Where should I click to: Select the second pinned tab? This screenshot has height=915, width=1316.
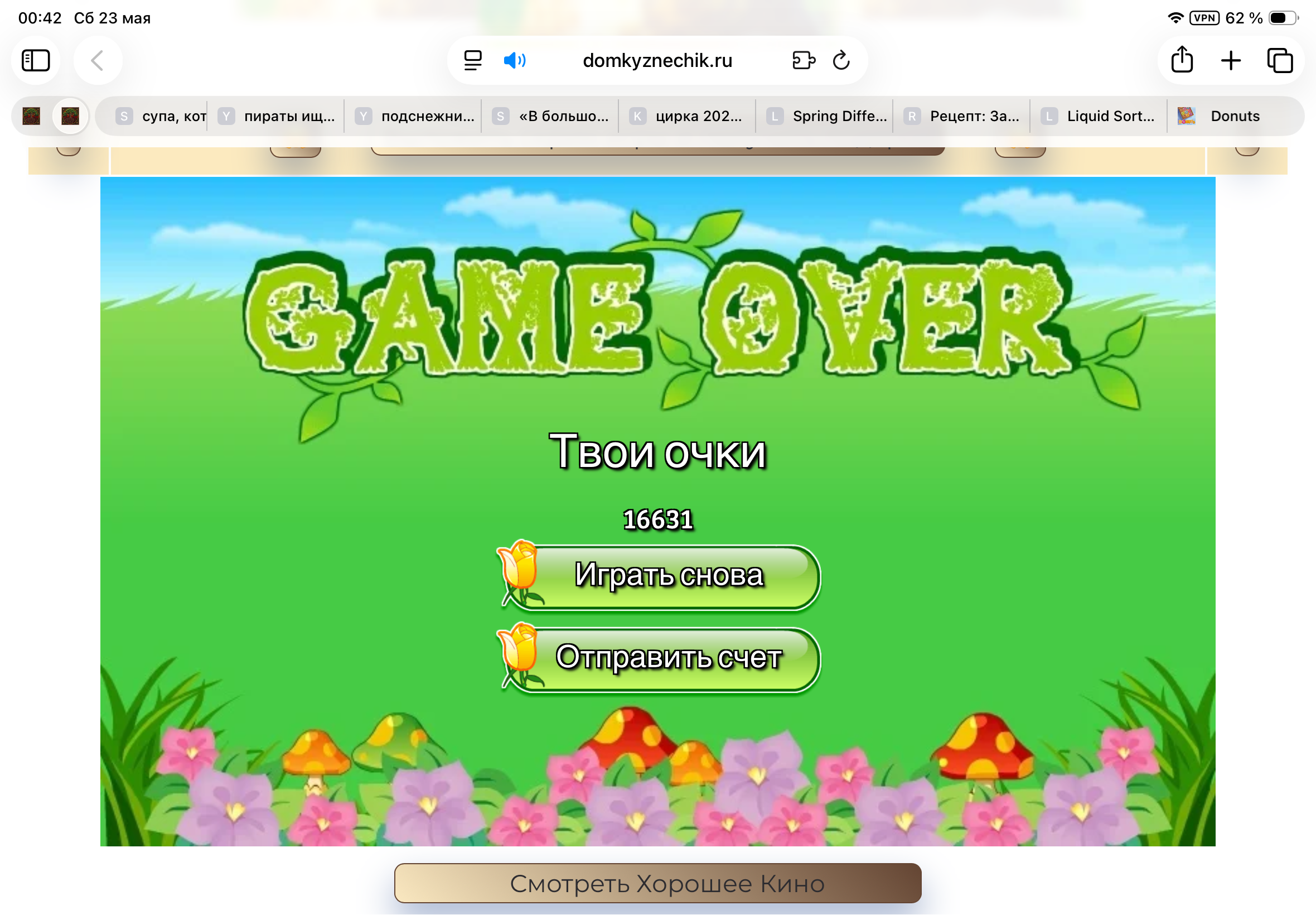70,116
